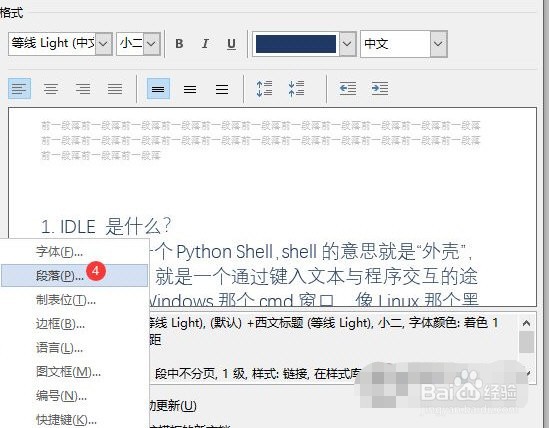
Task: Choose 段落(P)... from the format menu
Action: [75, 276]
